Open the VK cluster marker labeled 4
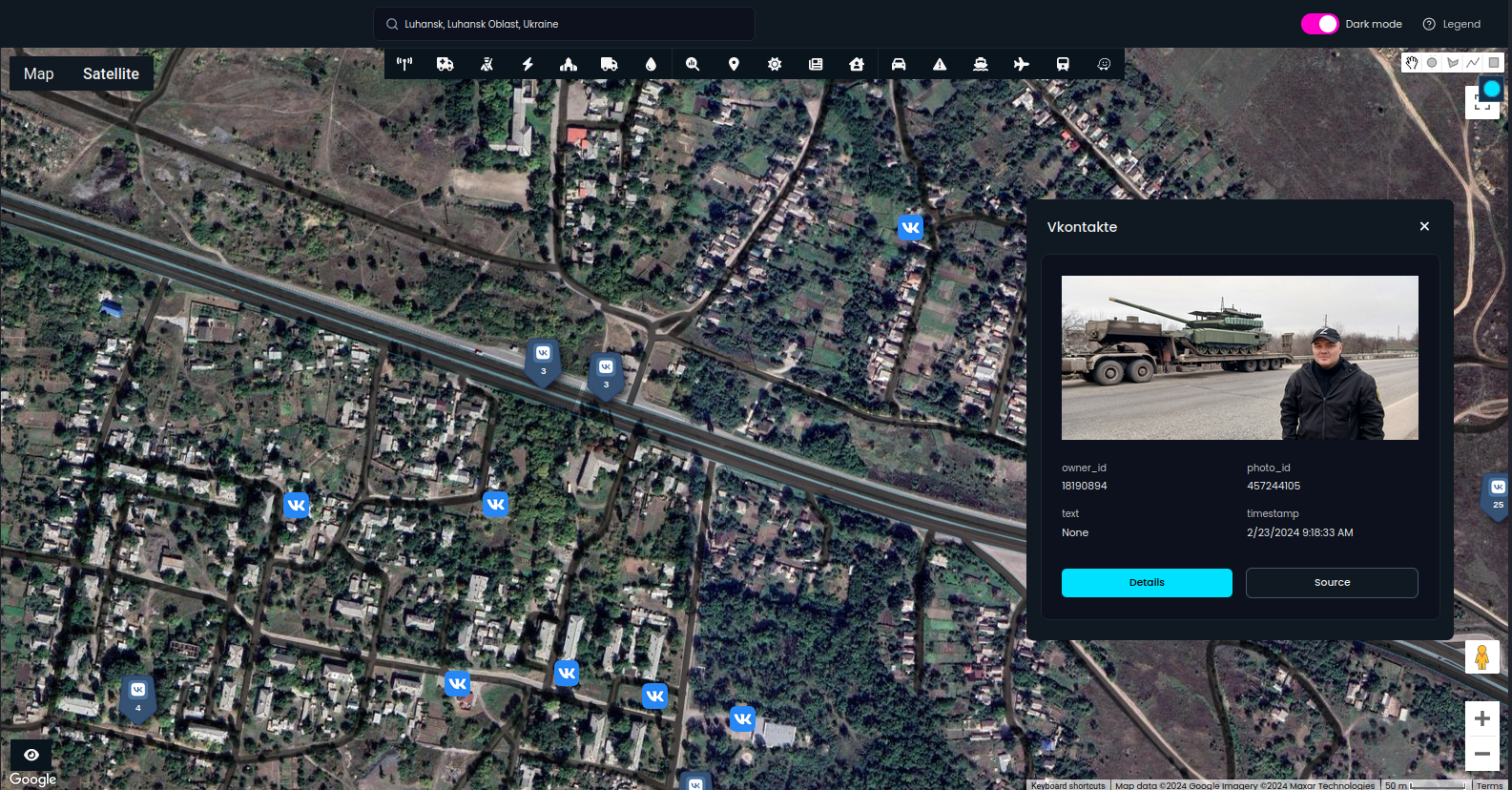1512x790 pixels. tap(138, 697)
